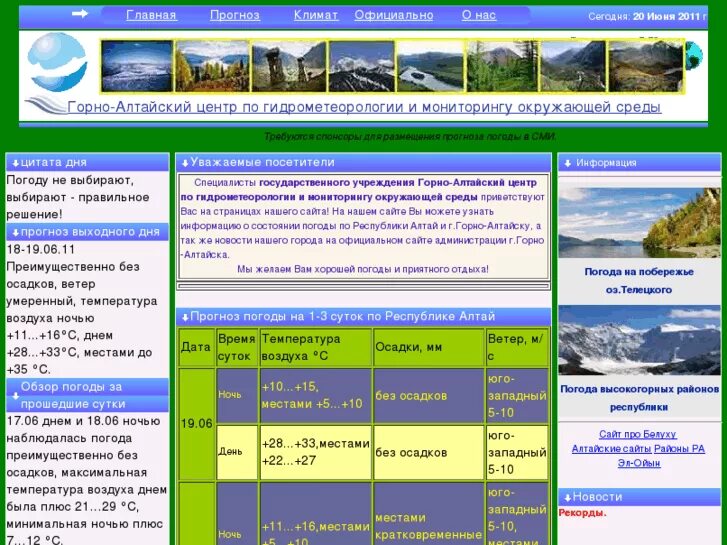This screenshot has width=727, height=545.
Task: Collapse the Информация panel arrow
Action: tap(568, 163)
